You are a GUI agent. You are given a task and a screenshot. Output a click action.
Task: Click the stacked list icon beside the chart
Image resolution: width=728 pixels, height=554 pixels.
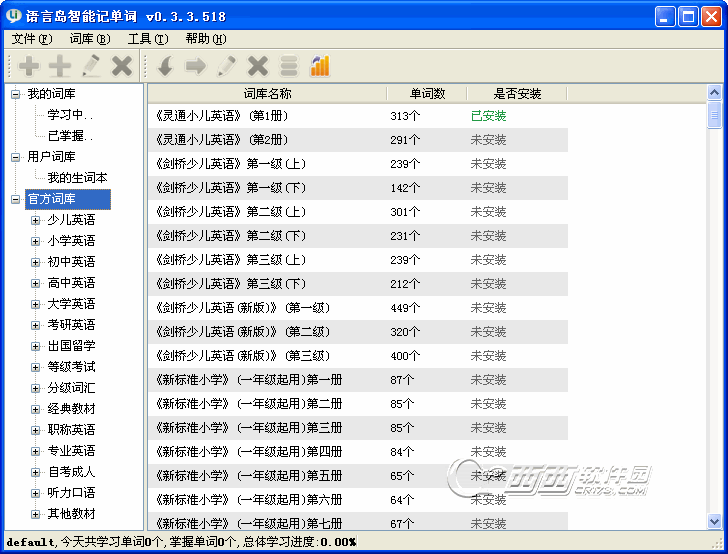tap(289, 66)
